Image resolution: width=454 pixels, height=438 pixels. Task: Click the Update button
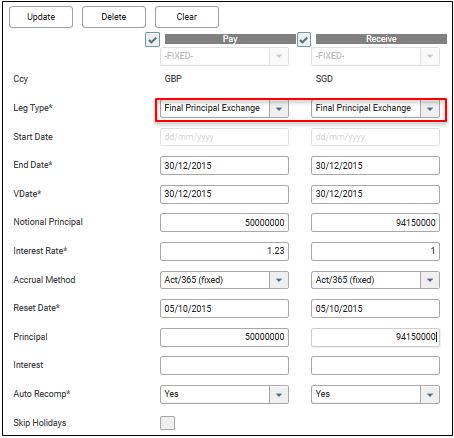point(41,17)
